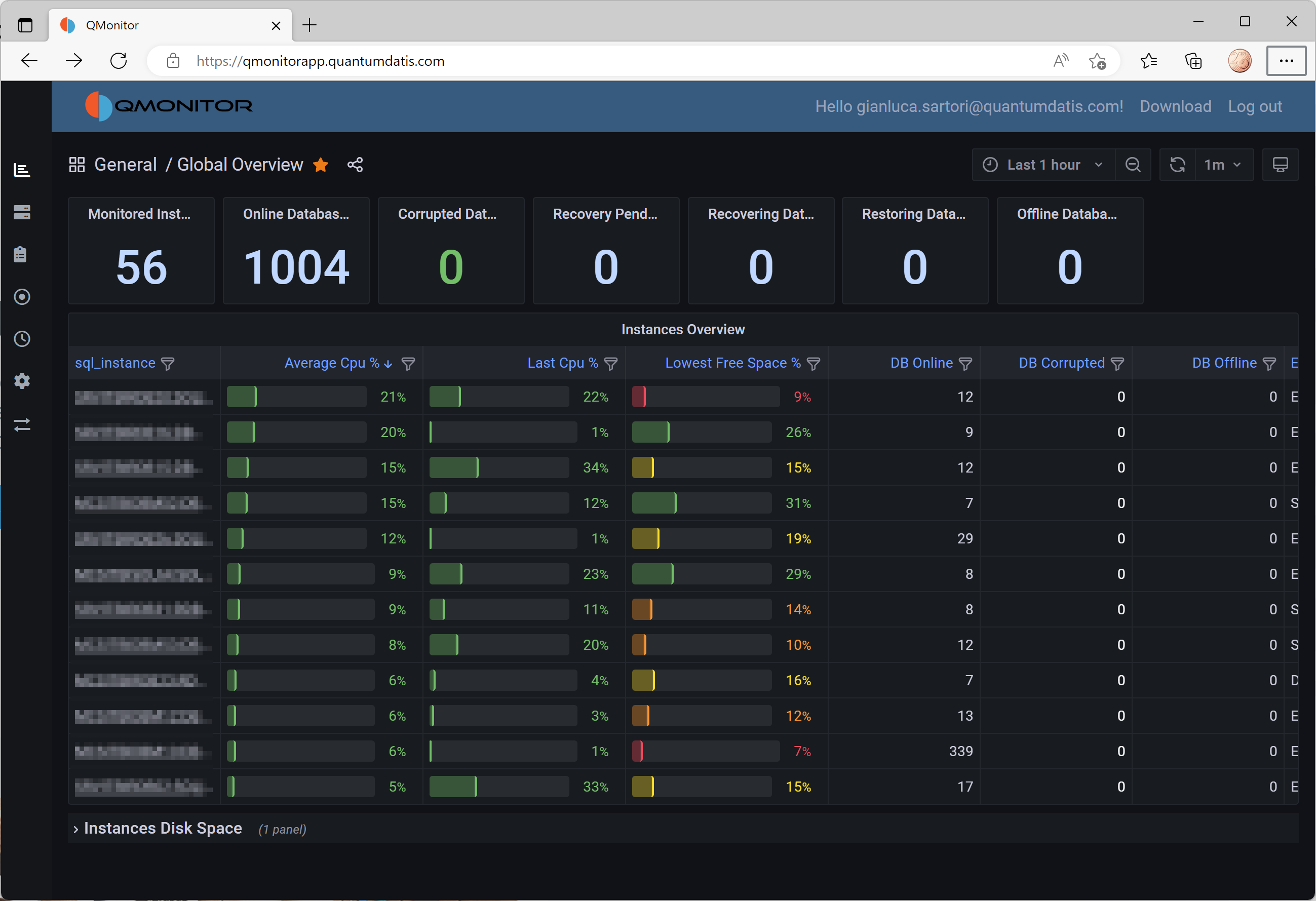Refresh the dashboard now

1177,165
